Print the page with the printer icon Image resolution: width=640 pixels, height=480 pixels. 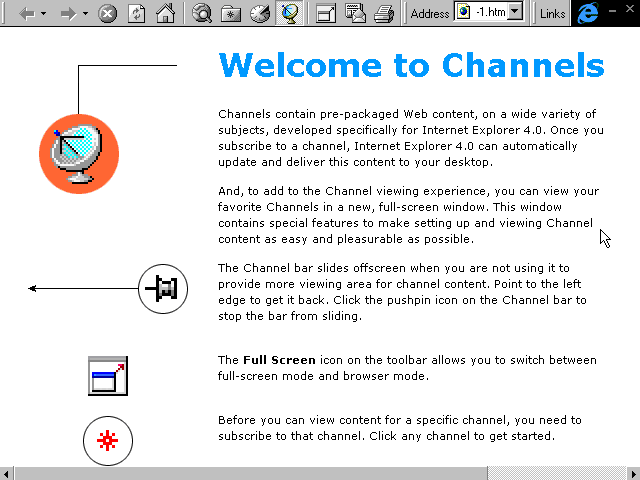tap(384, 13)
